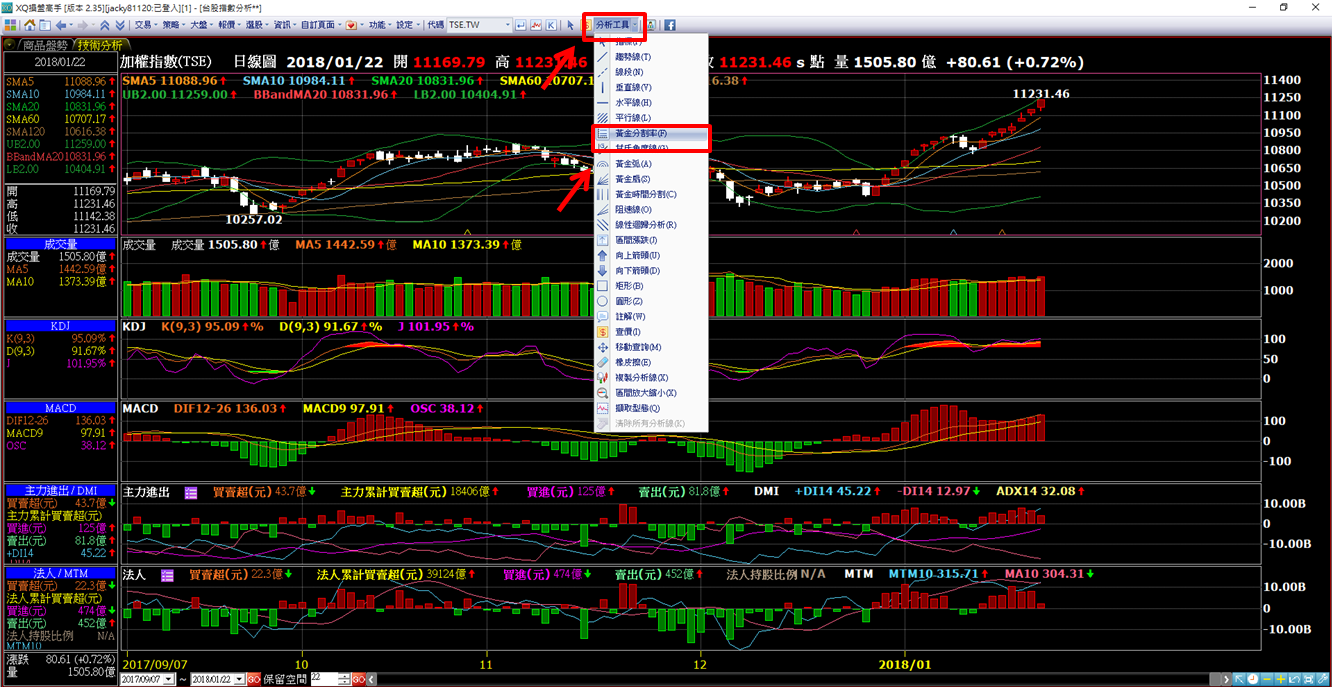
Task: Expand the TSE.TW symbol code dropdown
Action: coord(507,25)
